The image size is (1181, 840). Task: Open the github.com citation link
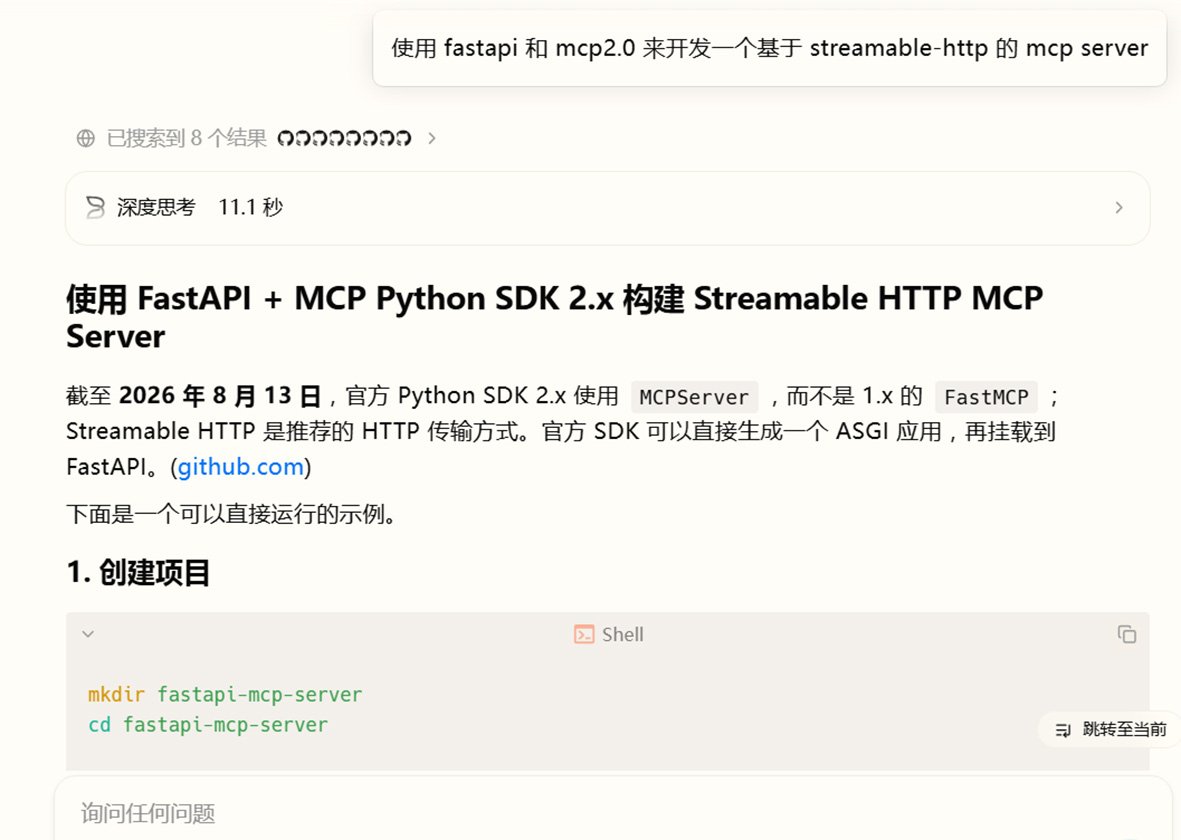240,467
